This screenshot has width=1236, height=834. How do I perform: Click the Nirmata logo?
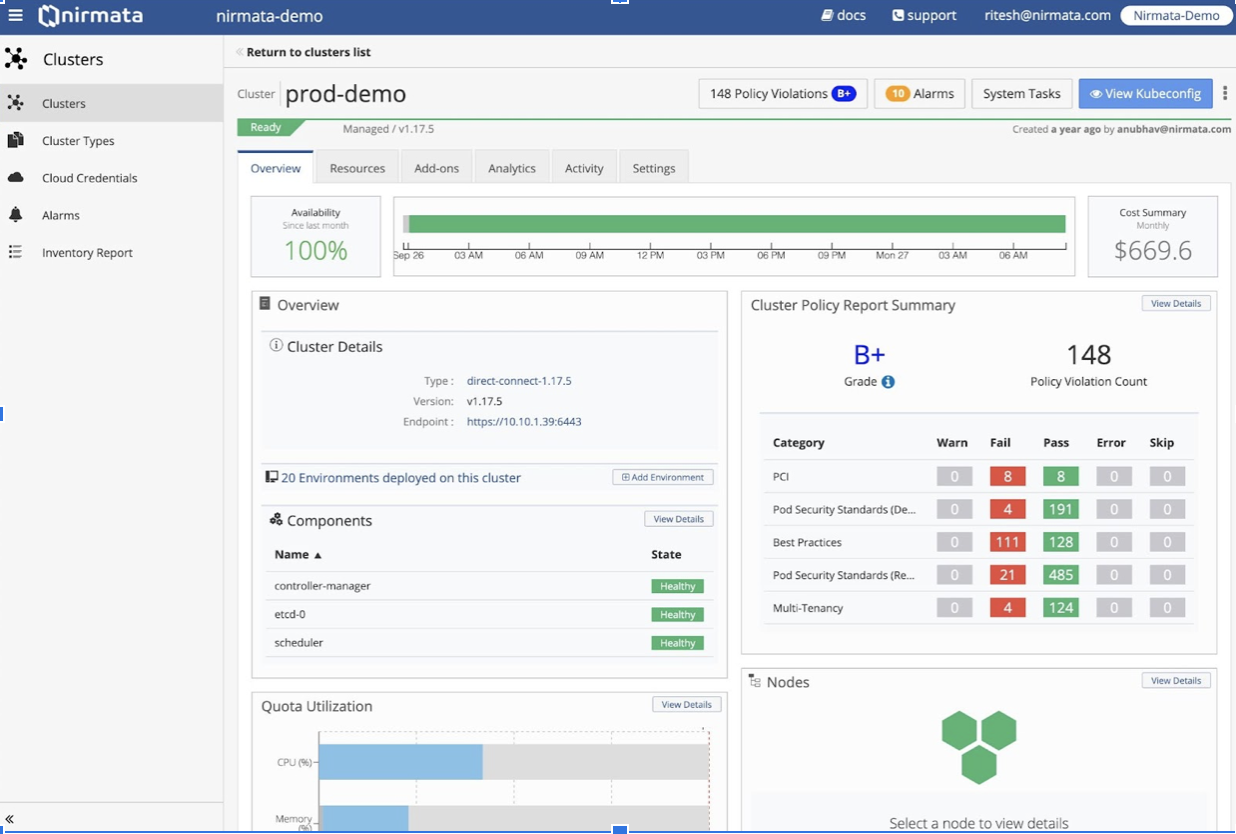[x=91, y=16]
